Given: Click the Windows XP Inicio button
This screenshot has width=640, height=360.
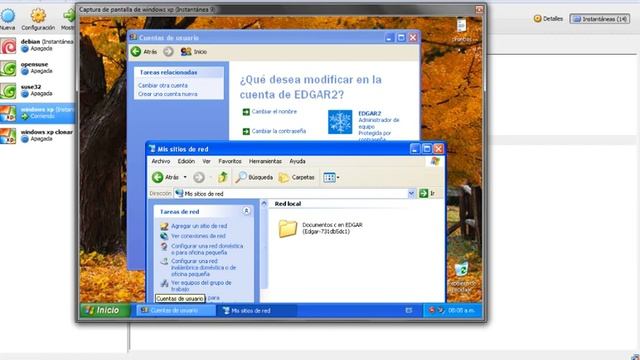Looking at the screenshot, I should point(105,310).
